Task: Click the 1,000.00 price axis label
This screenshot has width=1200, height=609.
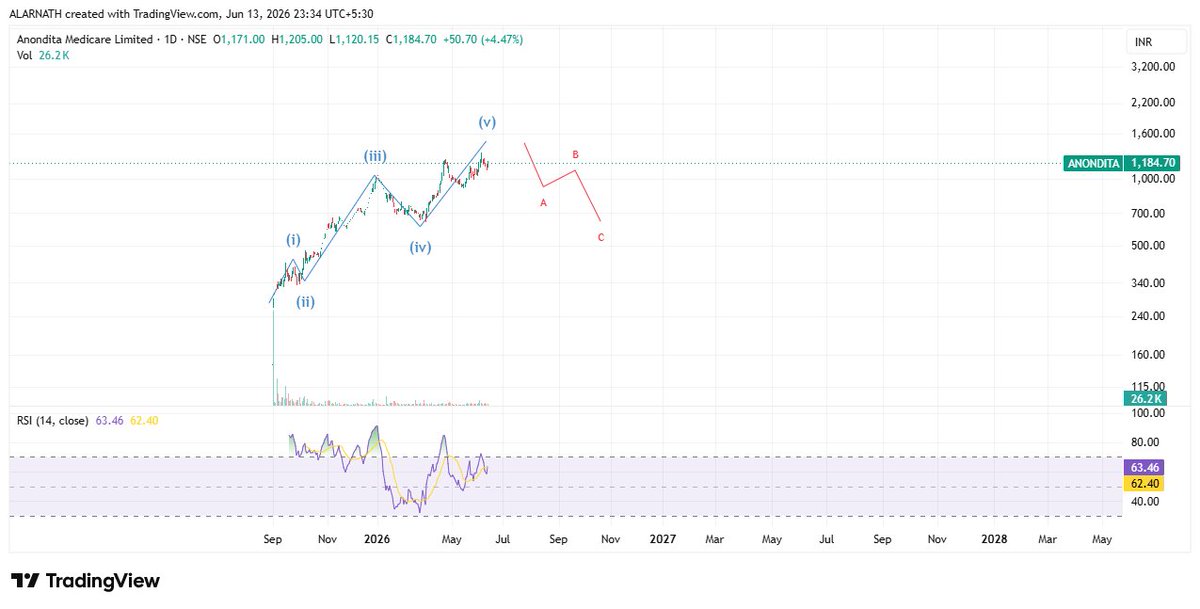Action: pyautogui.click(x=1153, y=179)
